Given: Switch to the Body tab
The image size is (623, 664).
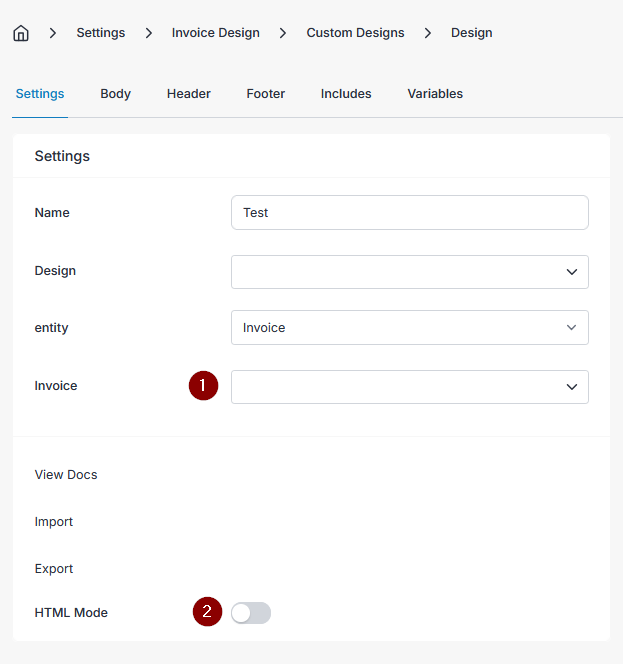Looking at the screenshot, I should (116, 94).
